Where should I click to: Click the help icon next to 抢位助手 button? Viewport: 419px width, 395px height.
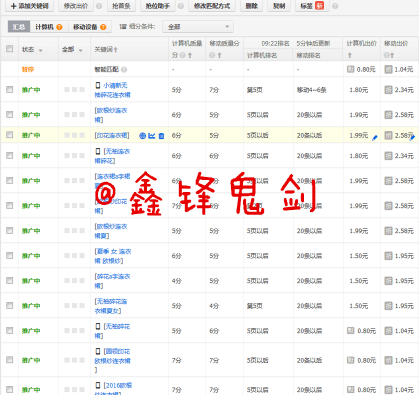(181, 6)
